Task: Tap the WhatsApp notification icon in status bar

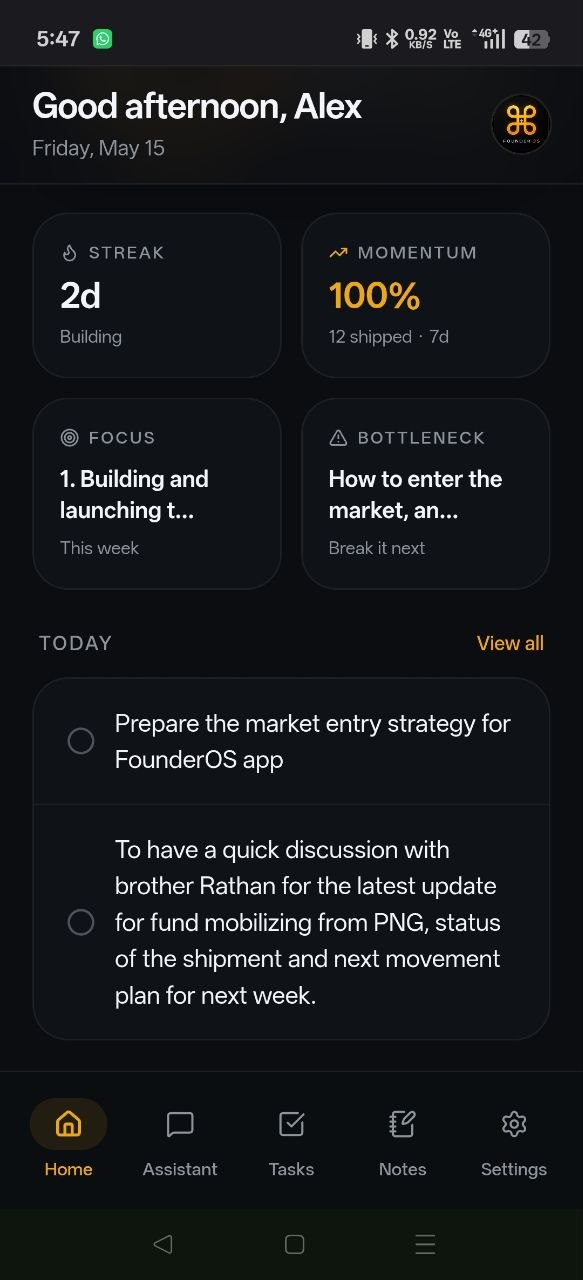Action: [103, 39]
